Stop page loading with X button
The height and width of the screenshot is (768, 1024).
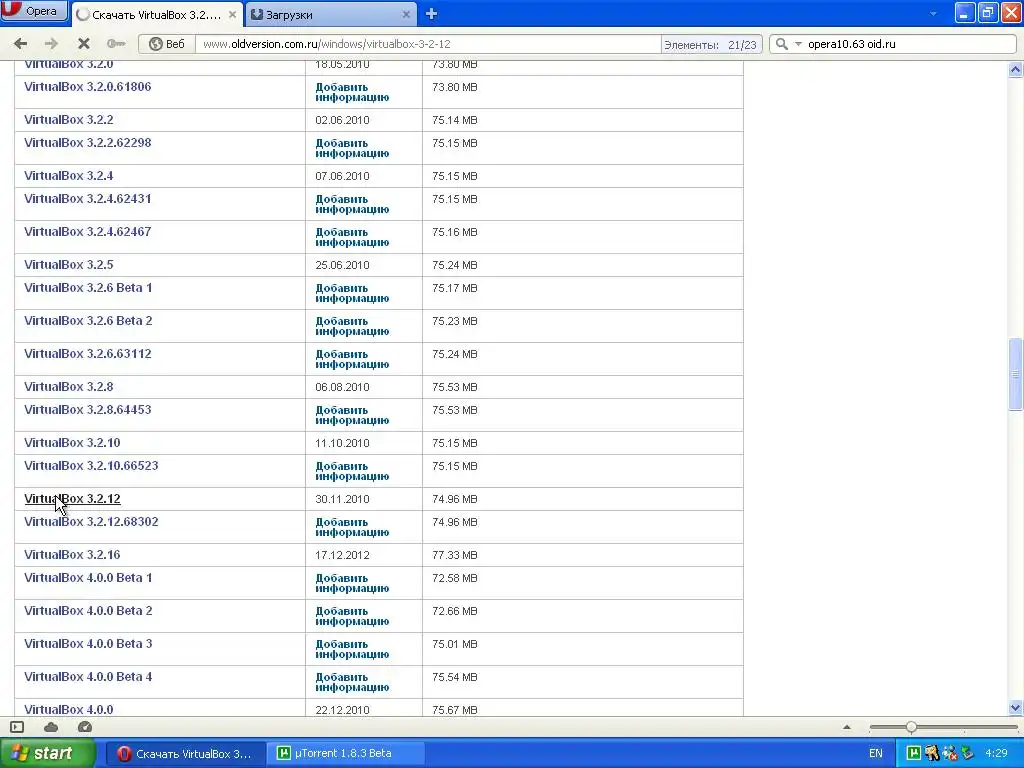click(84, 44)
